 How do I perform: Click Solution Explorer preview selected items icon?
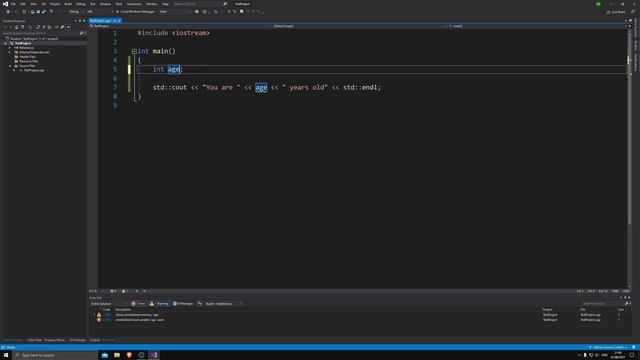pos(68,27)
